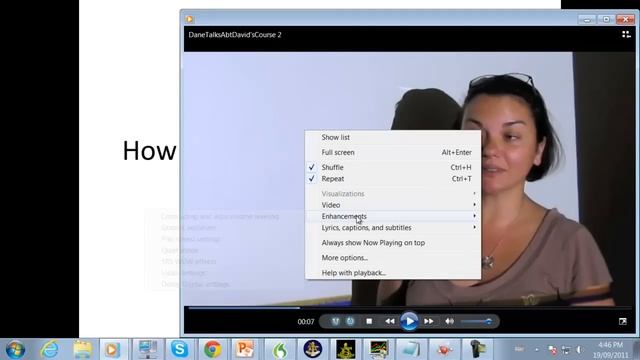
Task: Click the green flame taskbar icon
Action: 280,349
